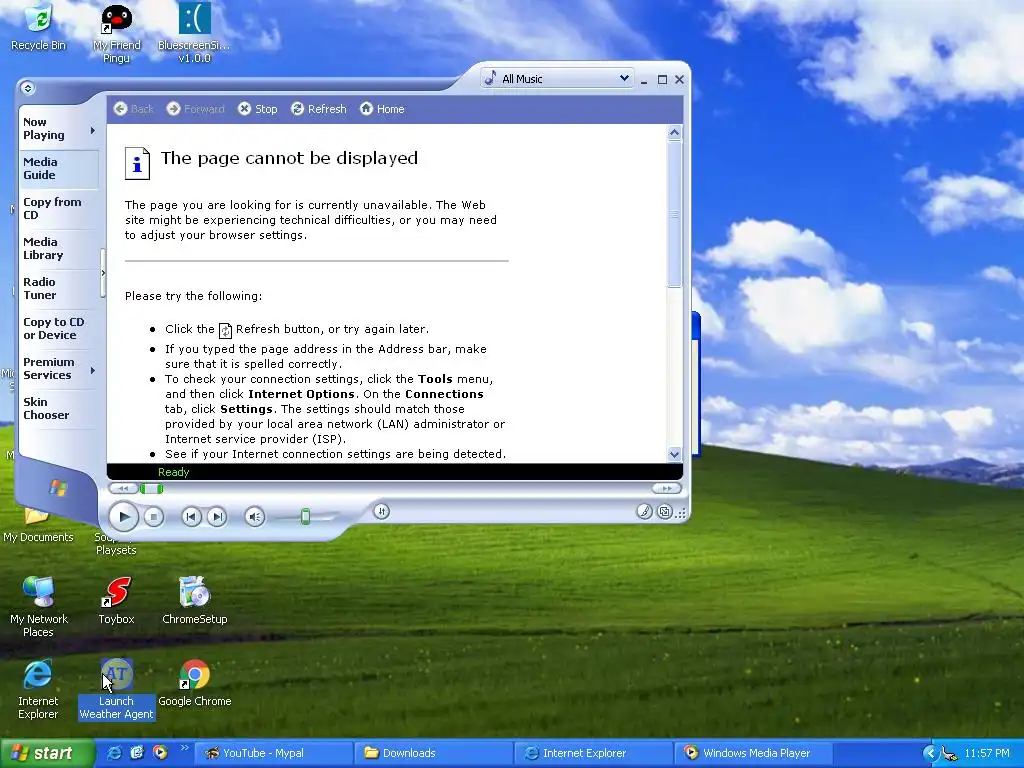This screenshot has width=1024, height=768.
Task: Open the Start menu
Action: 47,753
